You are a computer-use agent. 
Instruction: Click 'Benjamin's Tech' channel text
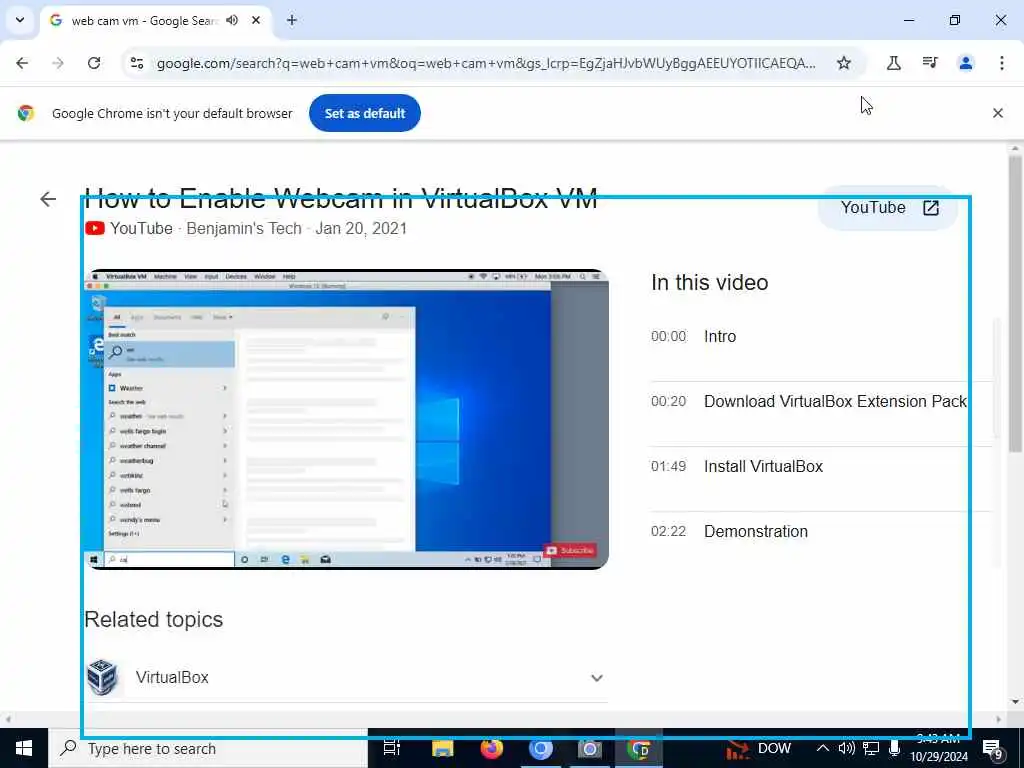[244, 229]
